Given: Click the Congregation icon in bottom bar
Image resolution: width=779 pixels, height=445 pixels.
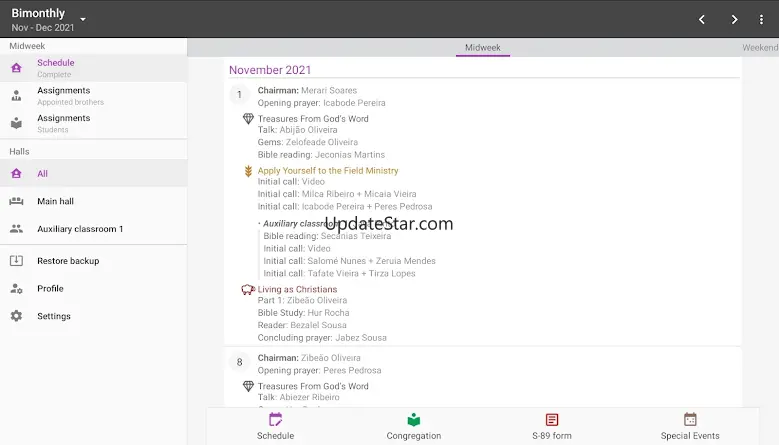Looking at the screenshot, I should click(413, 420).
